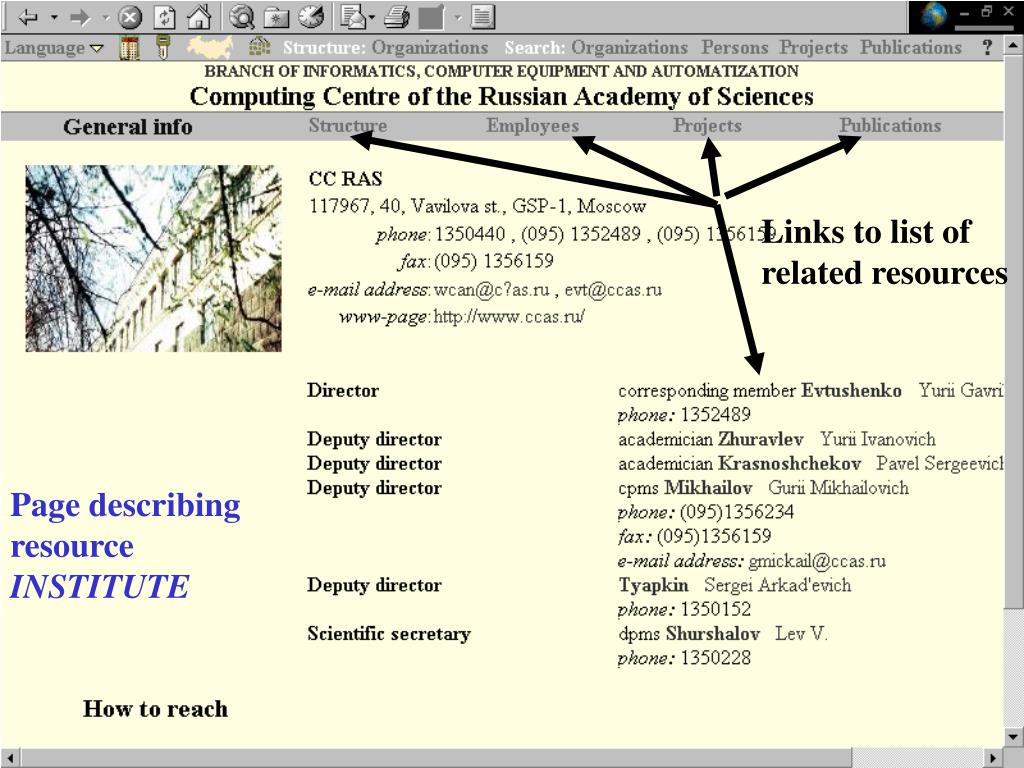
Task: Open the Forward history dropdown arrow
Action: (x=106, y=18)
